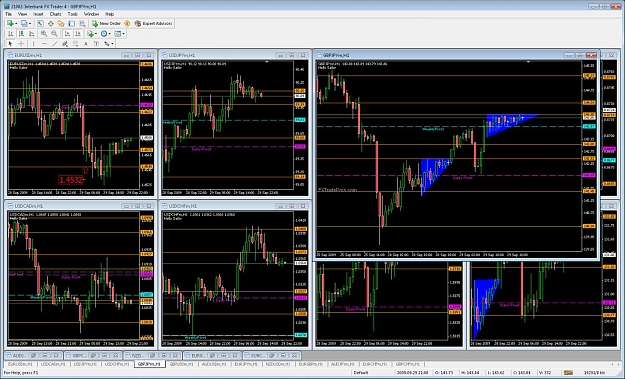Zoom out on the chart
625x379 pixels.
click(x=54, y=33)
